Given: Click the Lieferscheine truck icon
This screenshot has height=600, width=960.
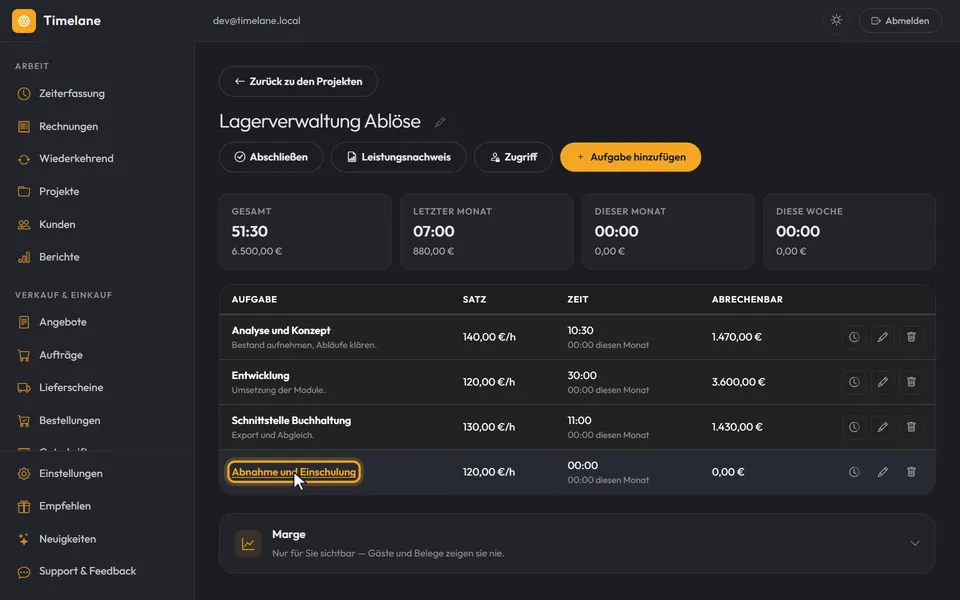Looking at the screenshot, I should (x=24, y=388).
